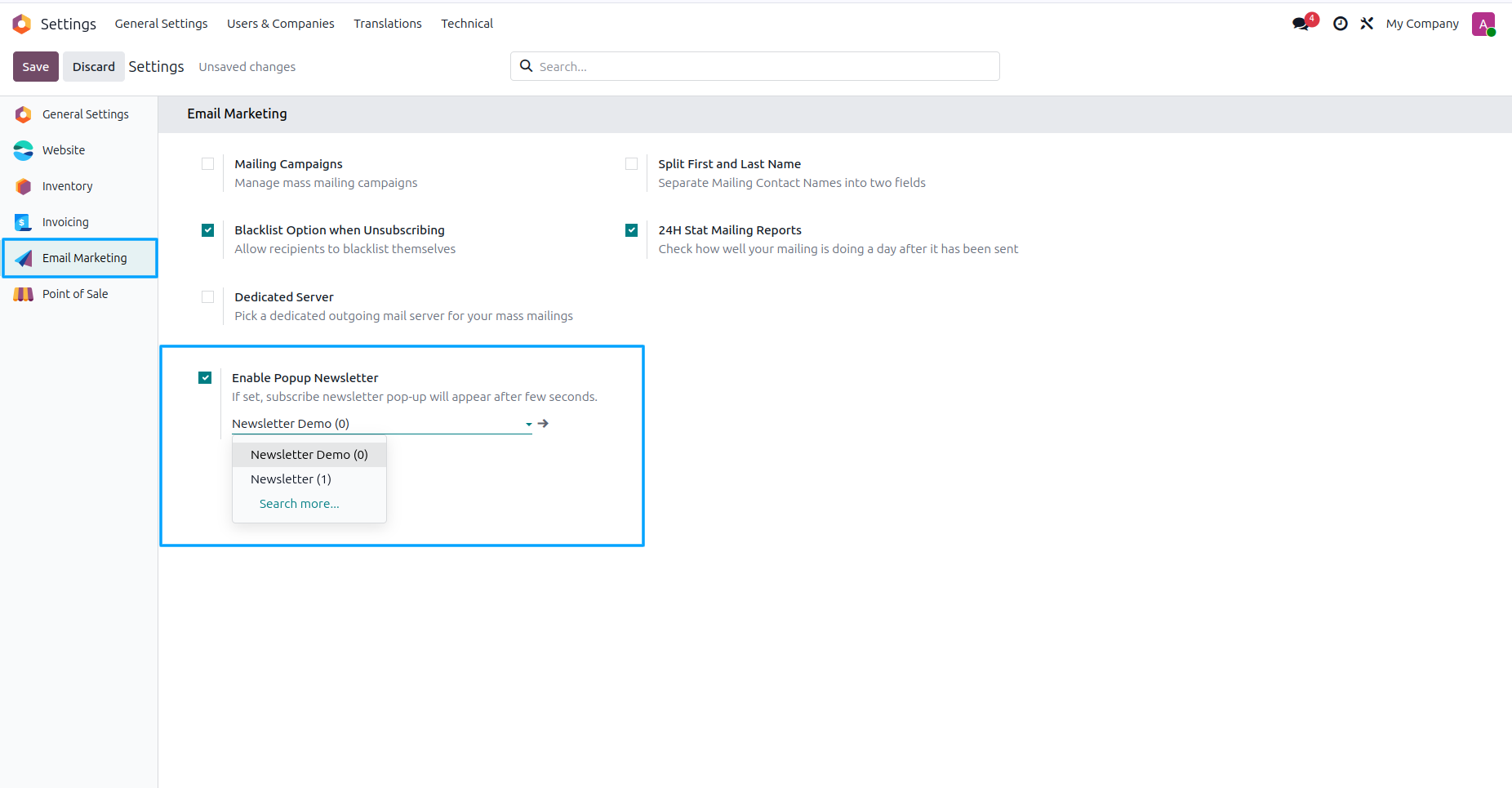Select Invoicing icon in sidebar
This screenshot has width=1512, height=788.
click(x=24, y=222)
